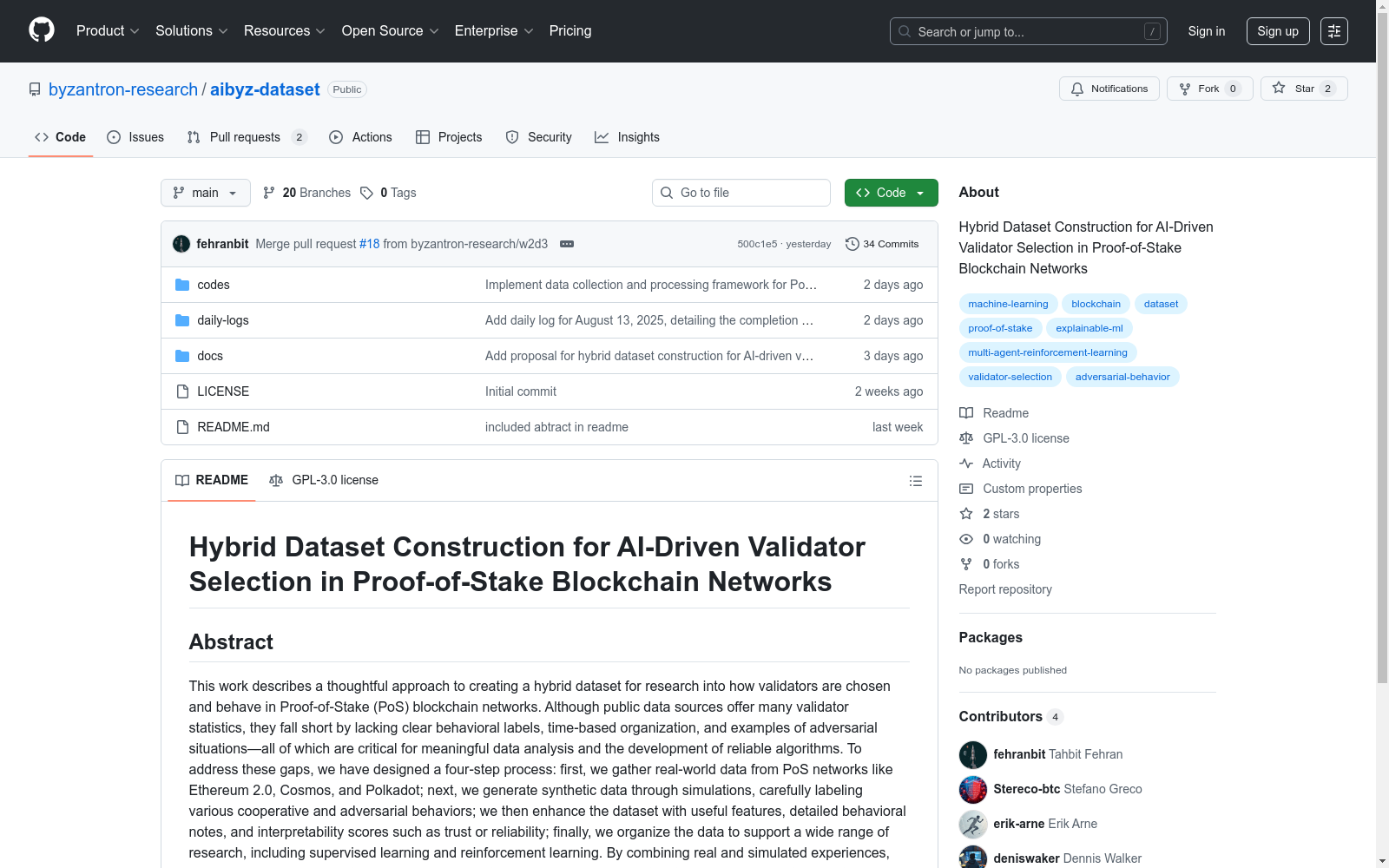Open the Insights tab
This screenshot has height=868, width=1389.
click(x=628, y=137)
